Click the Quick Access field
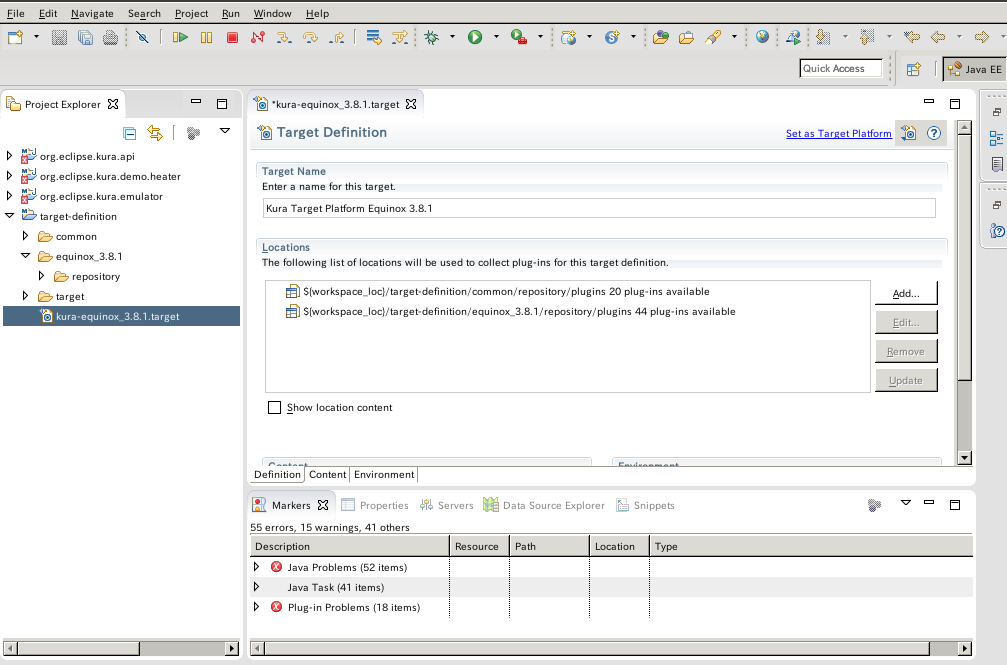This screenshot has width=1007, height=665. 841,69
